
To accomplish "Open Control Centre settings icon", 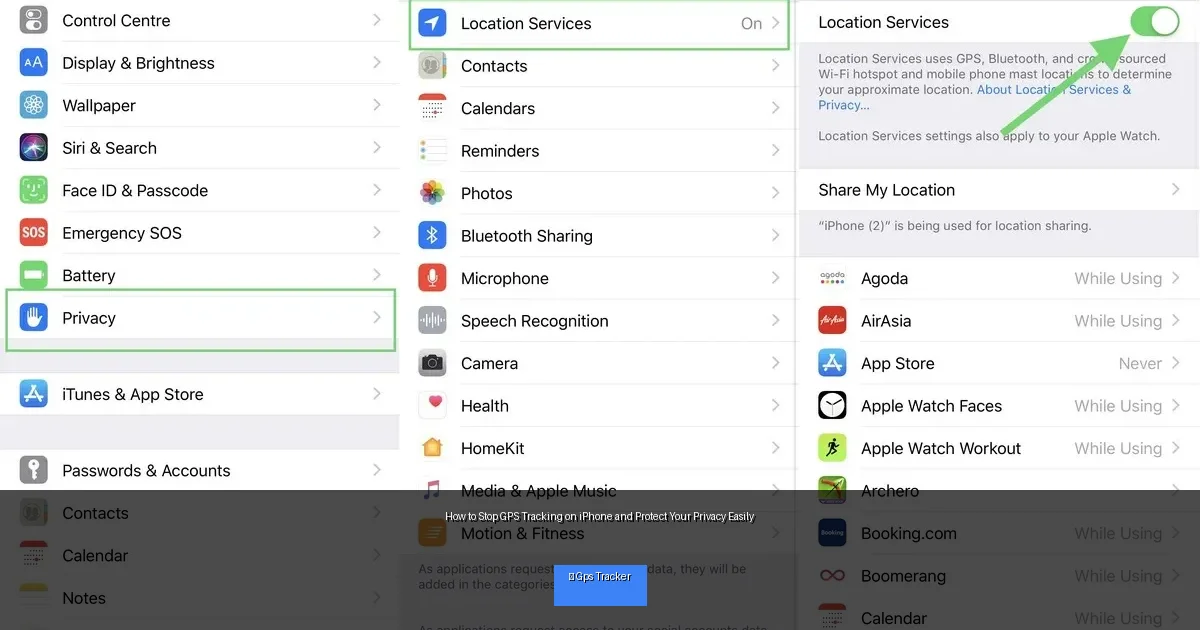I will point(34,20).
